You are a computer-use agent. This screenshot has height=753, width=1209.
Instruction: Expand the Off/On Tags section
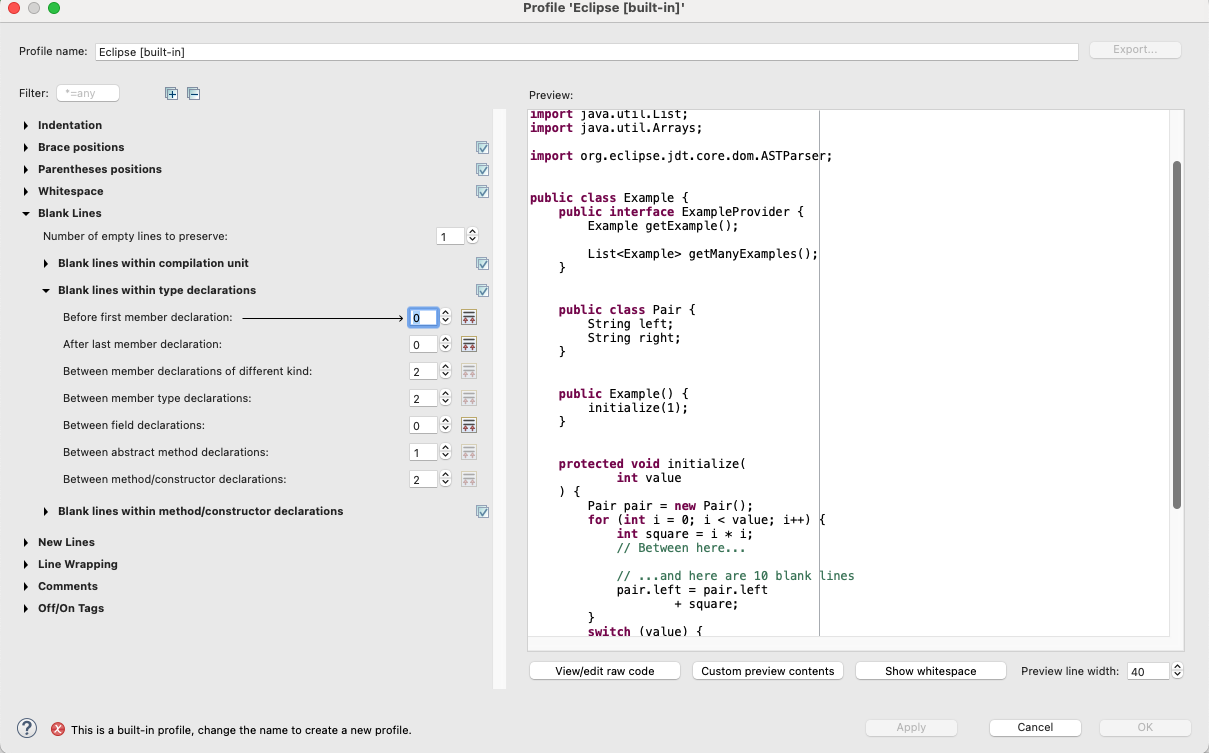click(x=26, y=608)
